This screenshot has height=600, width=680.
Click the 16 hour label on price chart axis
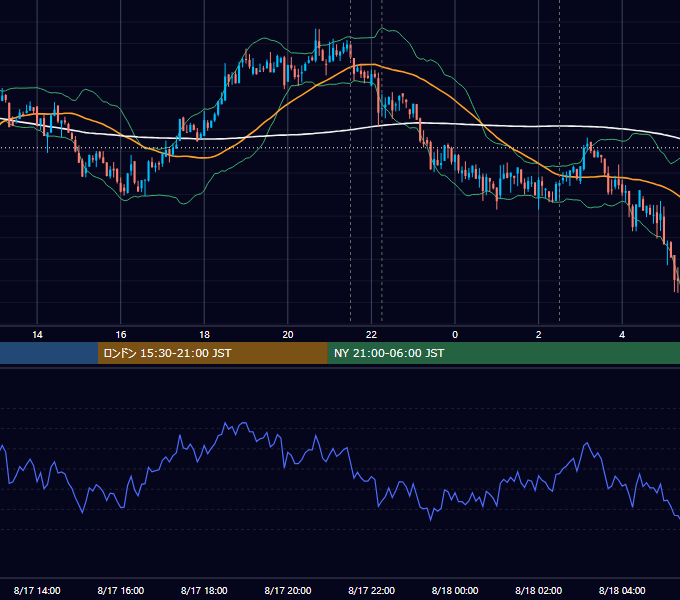point(121,335)
